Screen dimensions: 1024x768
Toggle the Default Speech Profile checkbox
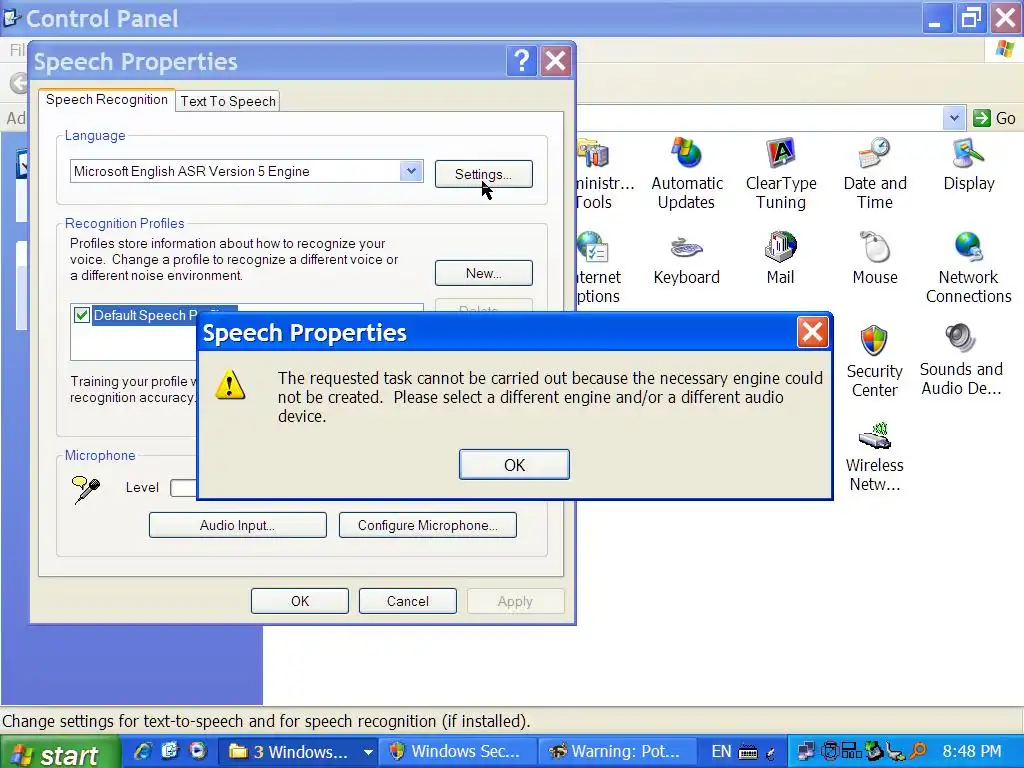coord(82,315)
